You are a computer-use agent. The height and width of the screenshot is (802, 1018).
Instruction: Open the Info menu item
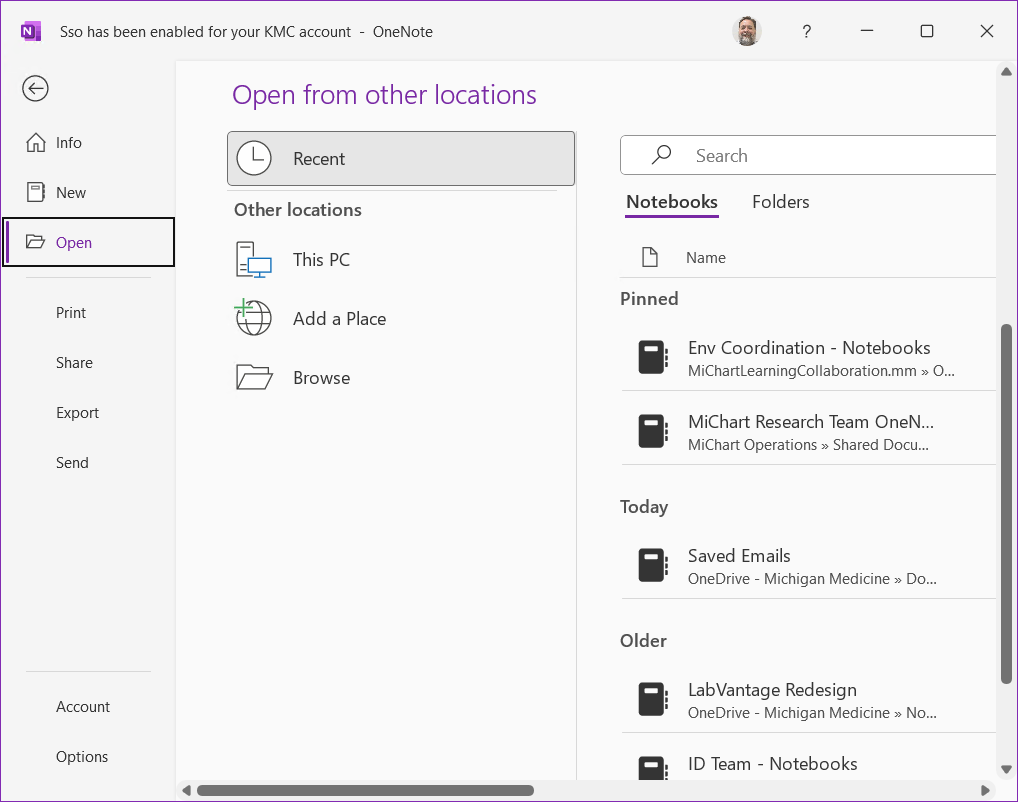coord(68,143)
